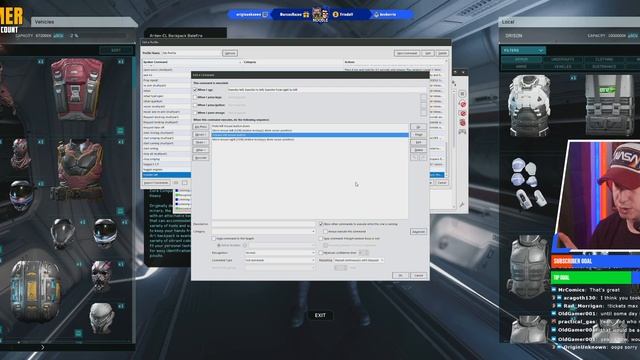Switch to the ARMOR filter tab
The image size is (640, 360).
(x=521, y=59)
